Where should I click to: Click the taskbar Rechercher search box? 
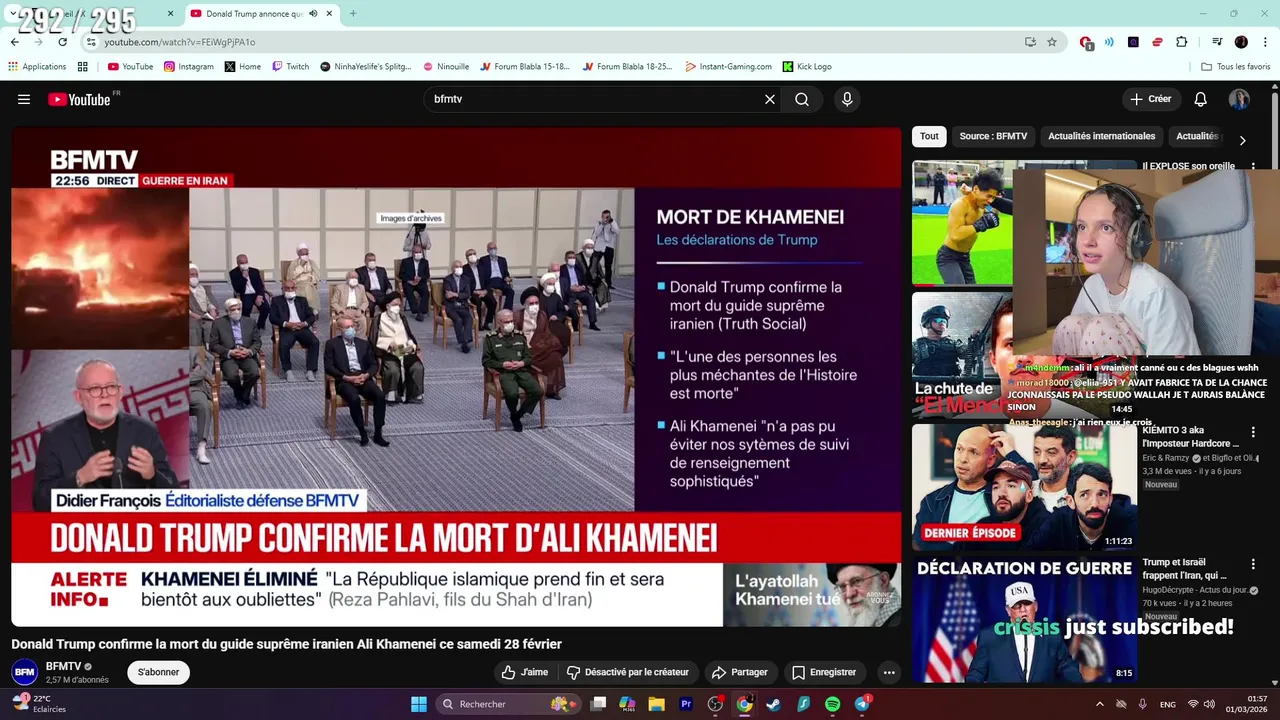click(507, 704)
